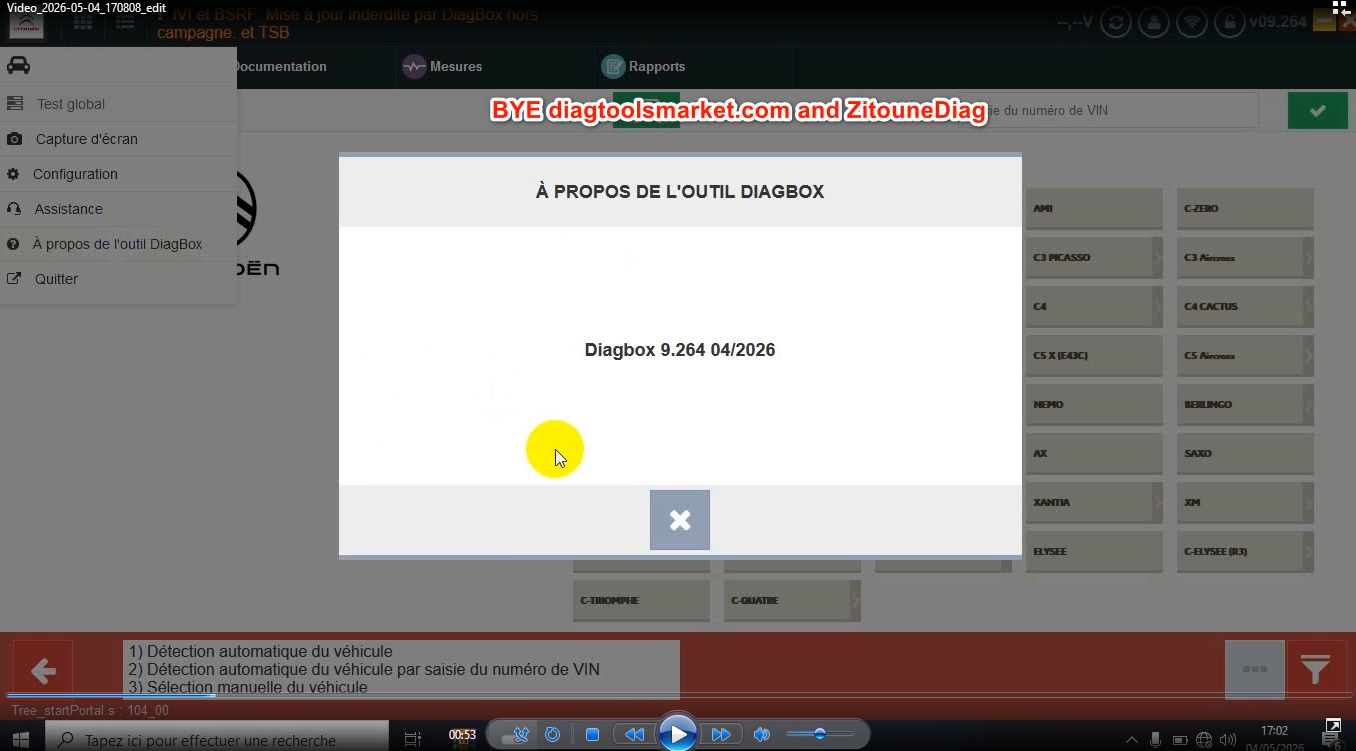Click the red back arrow button

click(x=43, y=670)
